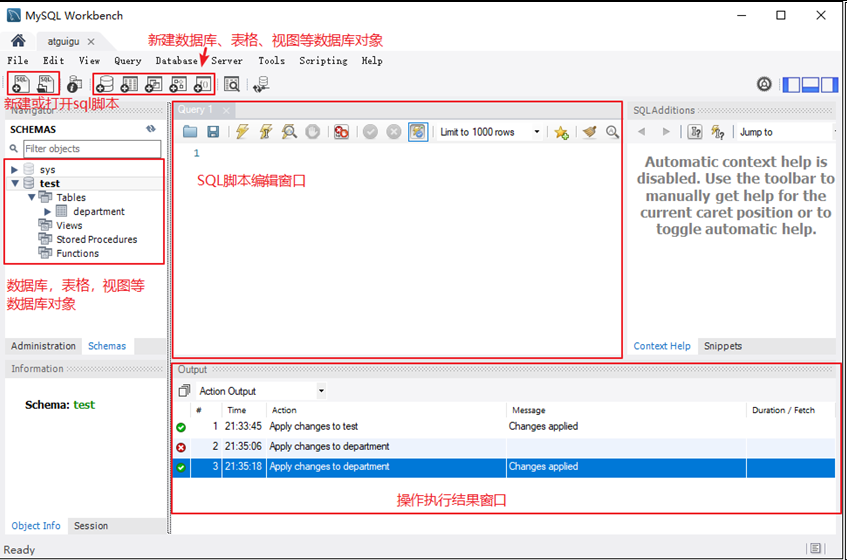847x560 pixels.
Task: Get context help for caret position
Action: tap(695, 132)
